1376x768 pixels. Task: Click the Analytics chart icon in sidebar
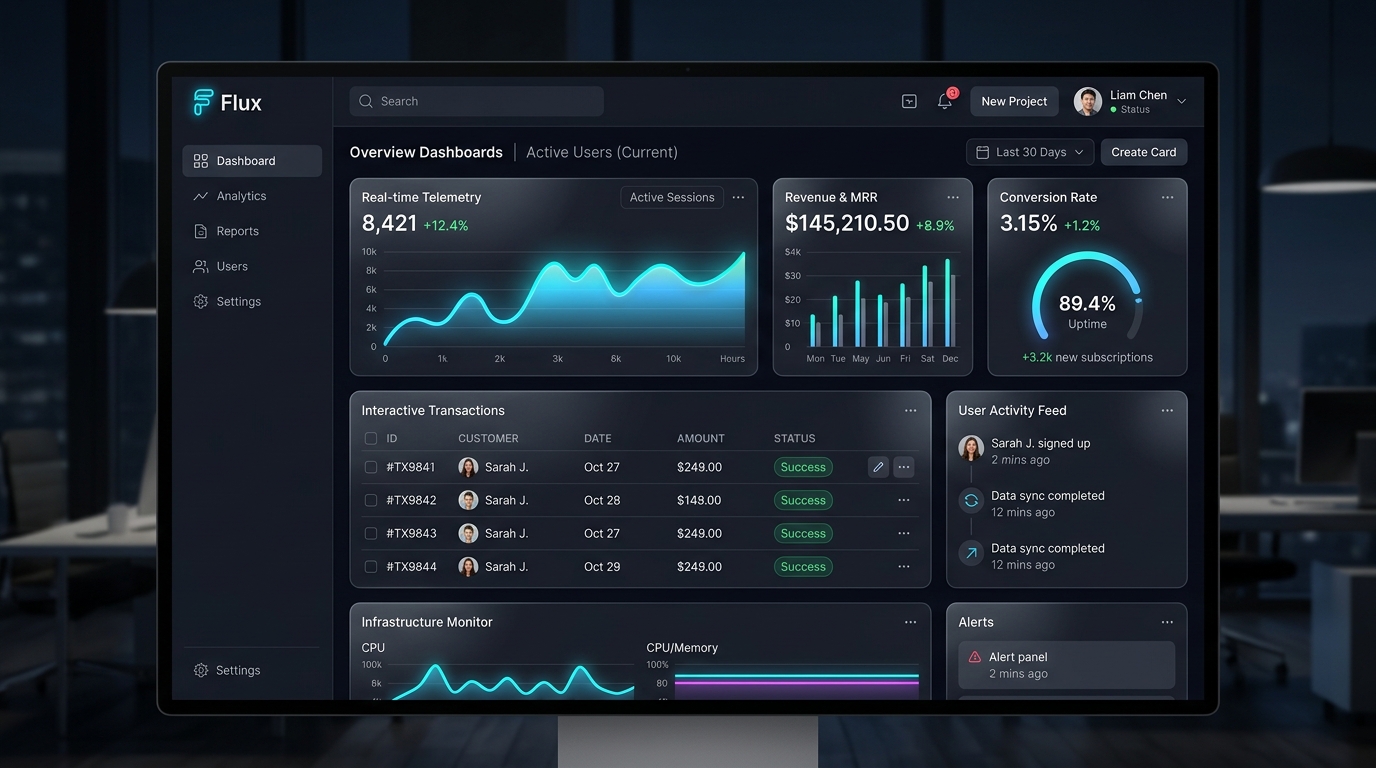pyautogui.click(x=200, y=196)
